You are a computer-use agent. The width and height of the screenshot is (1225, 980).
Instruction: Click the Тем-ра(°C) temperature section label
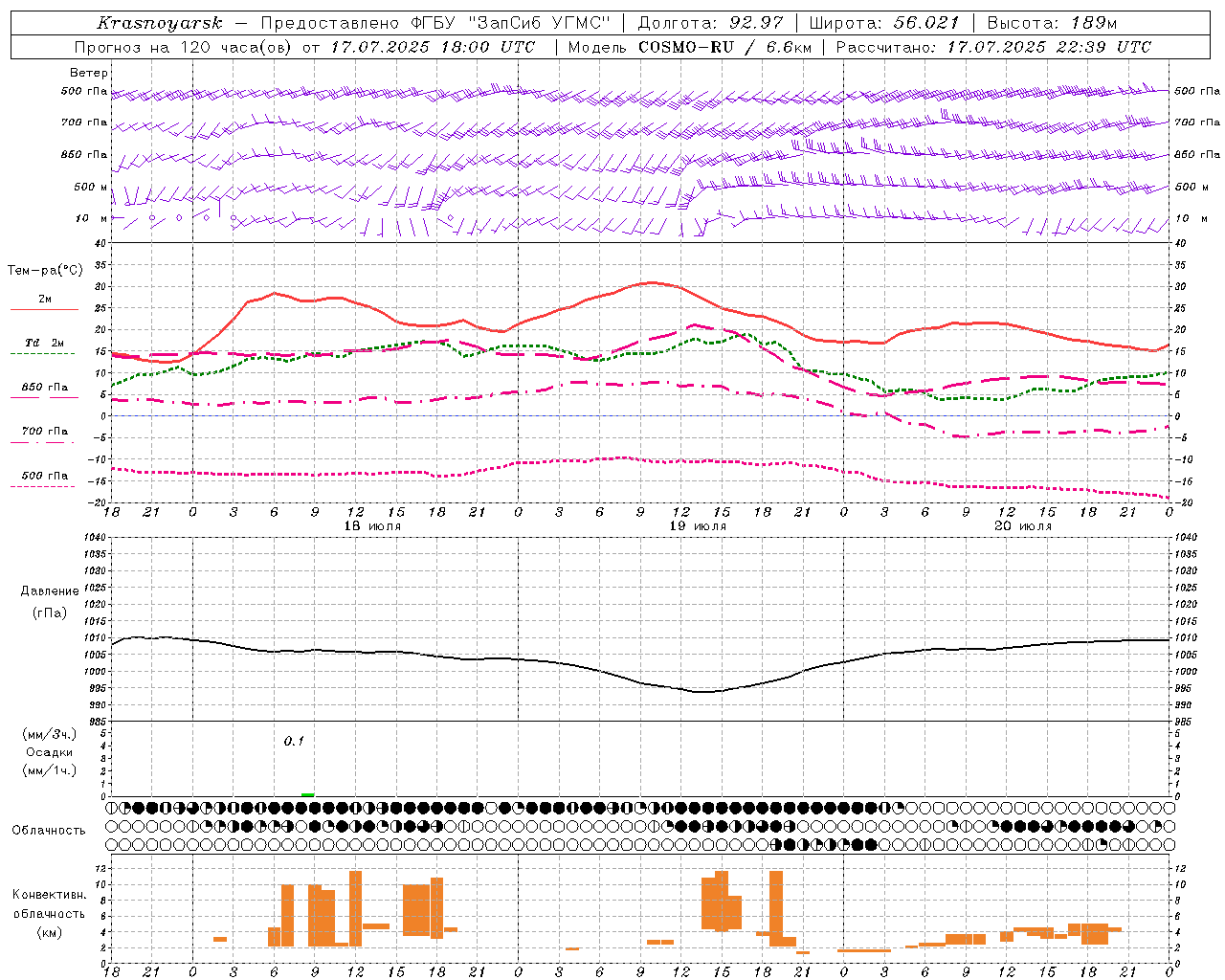tap(45, 271)
